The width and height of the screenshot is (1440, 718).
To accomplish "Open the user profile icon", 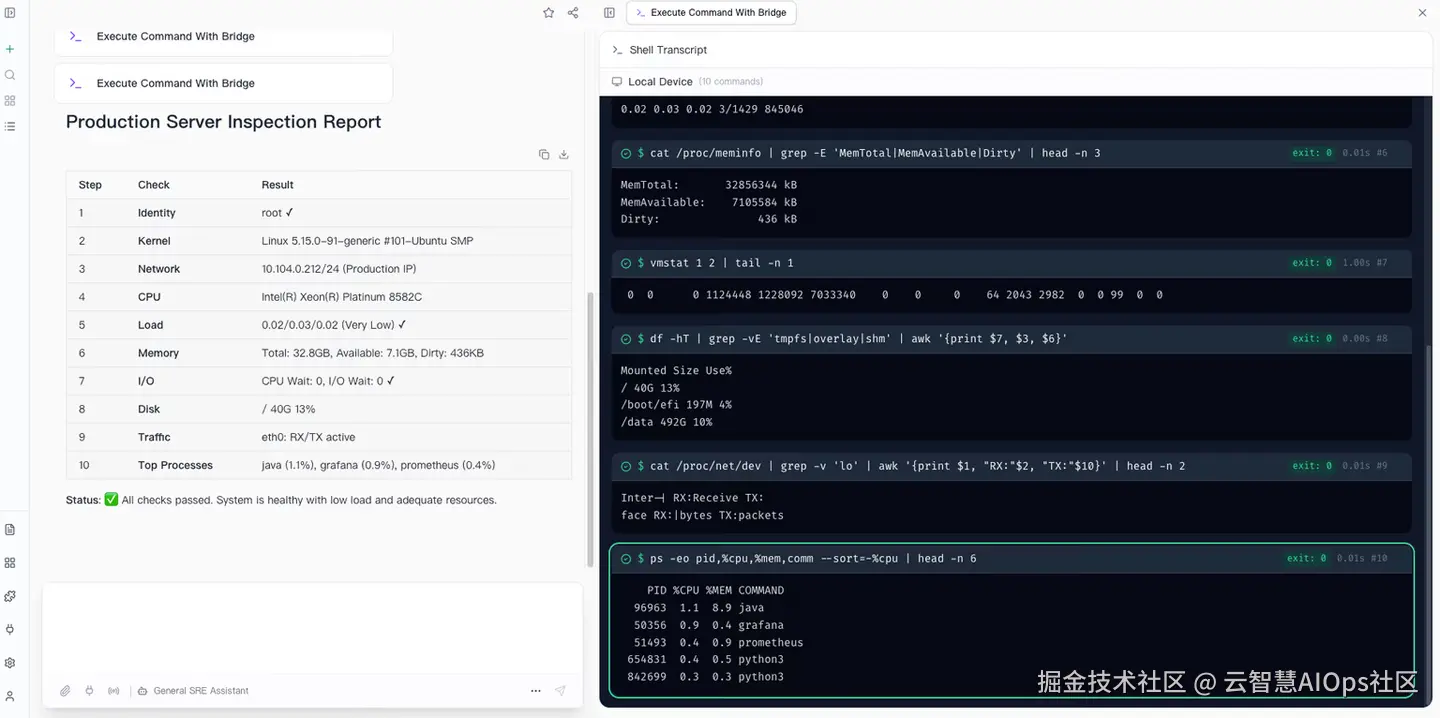I will pyautogui.click(x=10, y=696).
